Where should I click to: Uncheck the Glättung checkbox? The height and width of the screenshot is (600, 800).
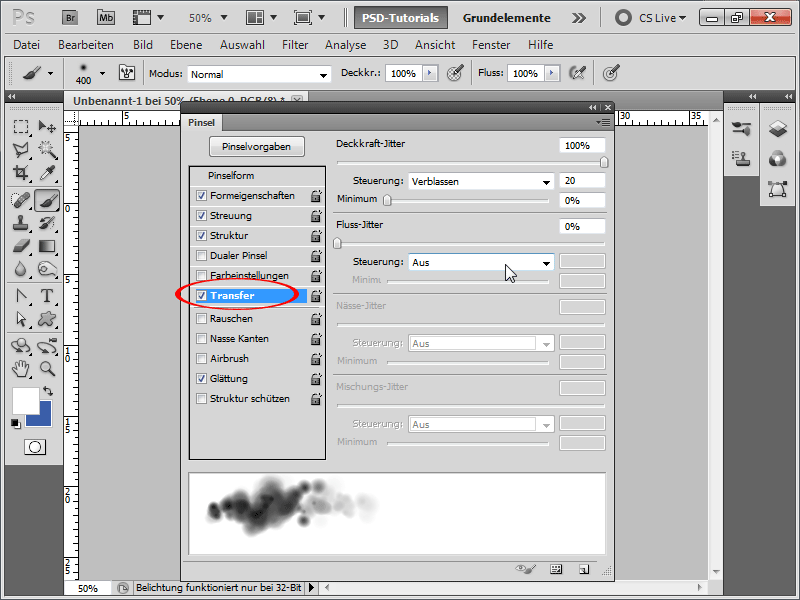[x=202, y=379]
